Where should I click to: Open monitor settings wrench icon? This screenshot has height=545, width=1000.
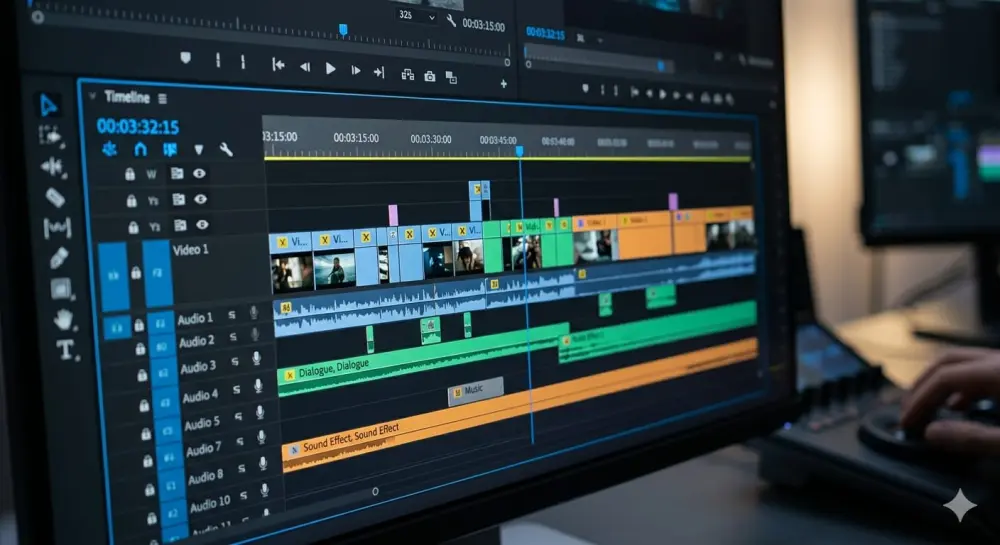click(451, 20)
